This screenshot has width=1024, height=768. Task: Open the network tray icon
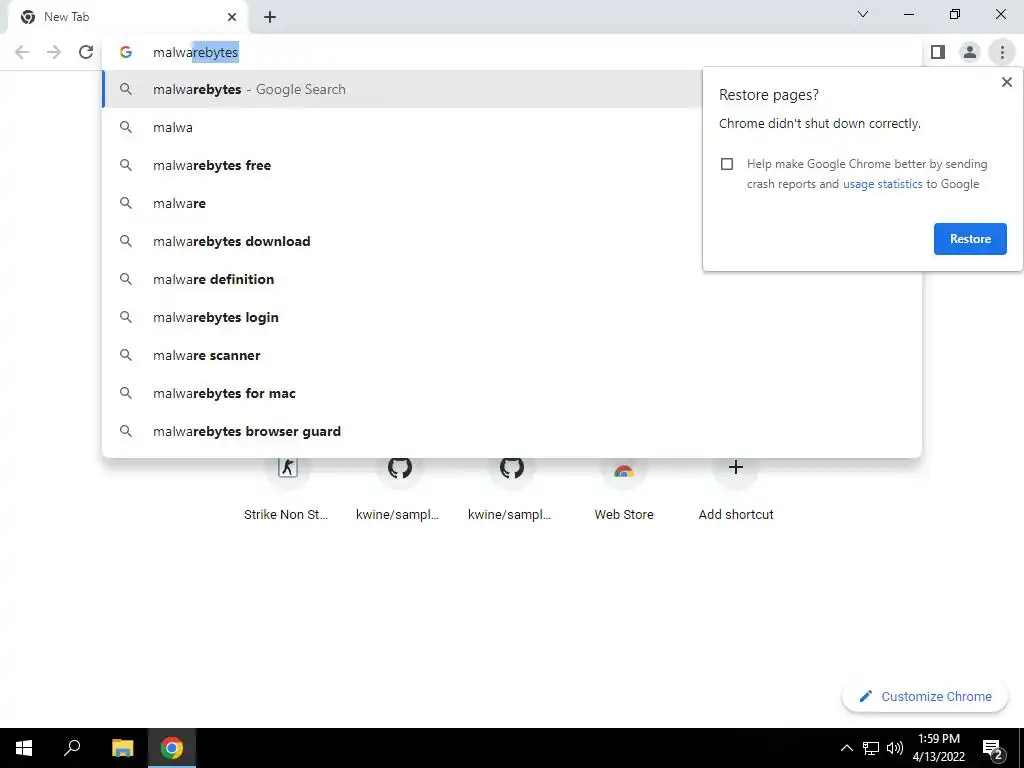click(x=871, y=748)
